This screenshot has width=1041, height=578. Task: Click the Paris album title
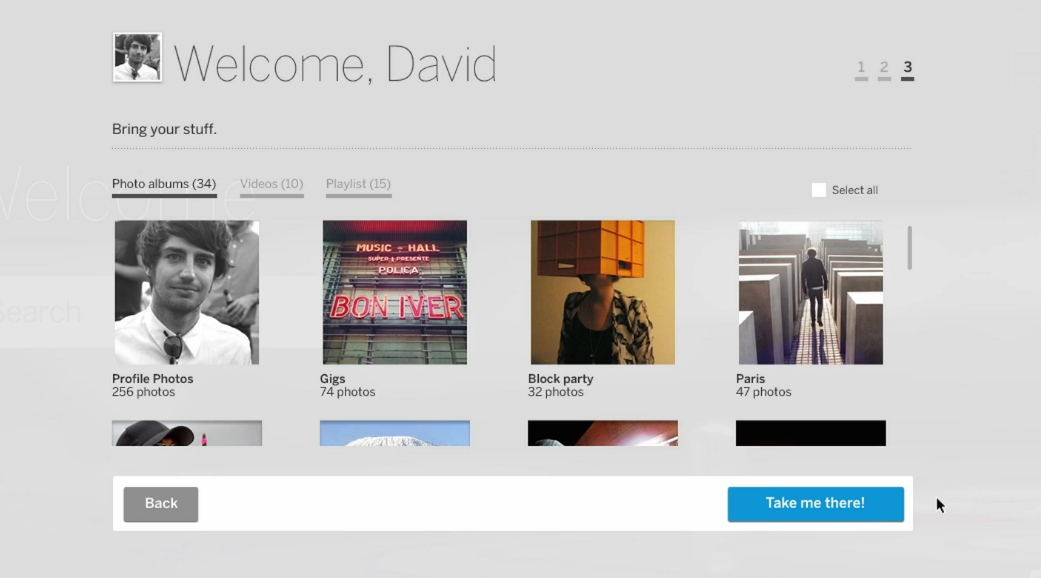[x=751, y=379]
